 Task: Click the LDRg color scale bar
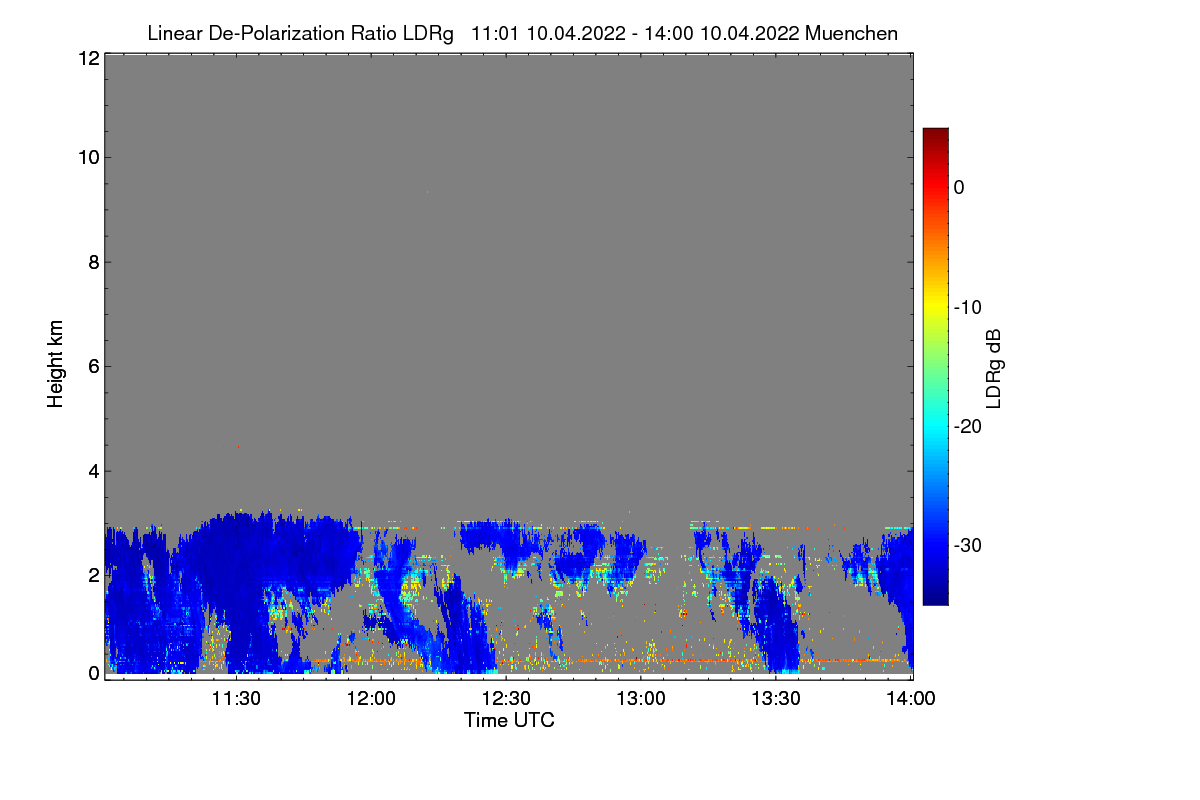(x=935, y=366)
